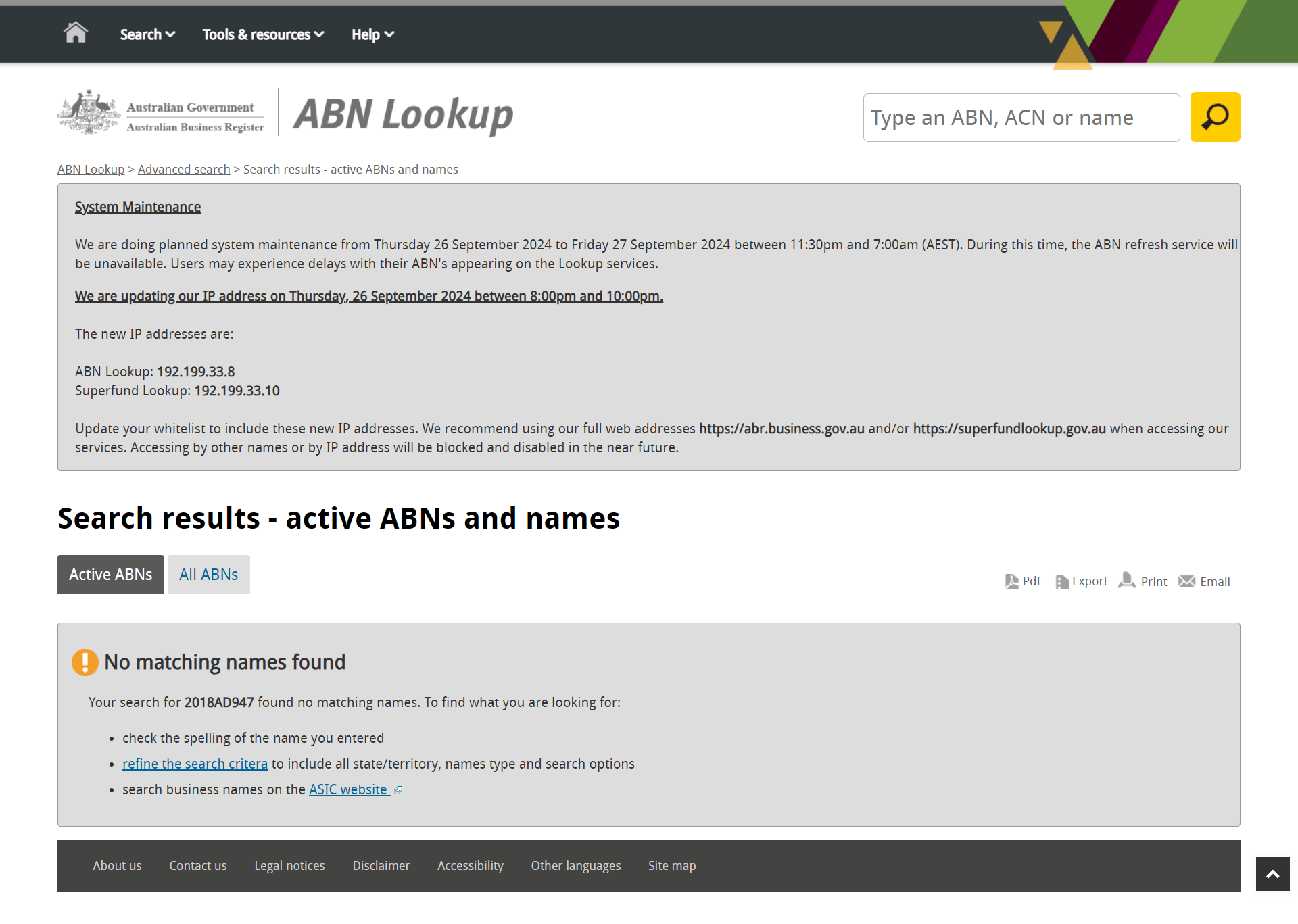Email results using the envelope icon
1298x924 pixels.
click(1204, 581)
